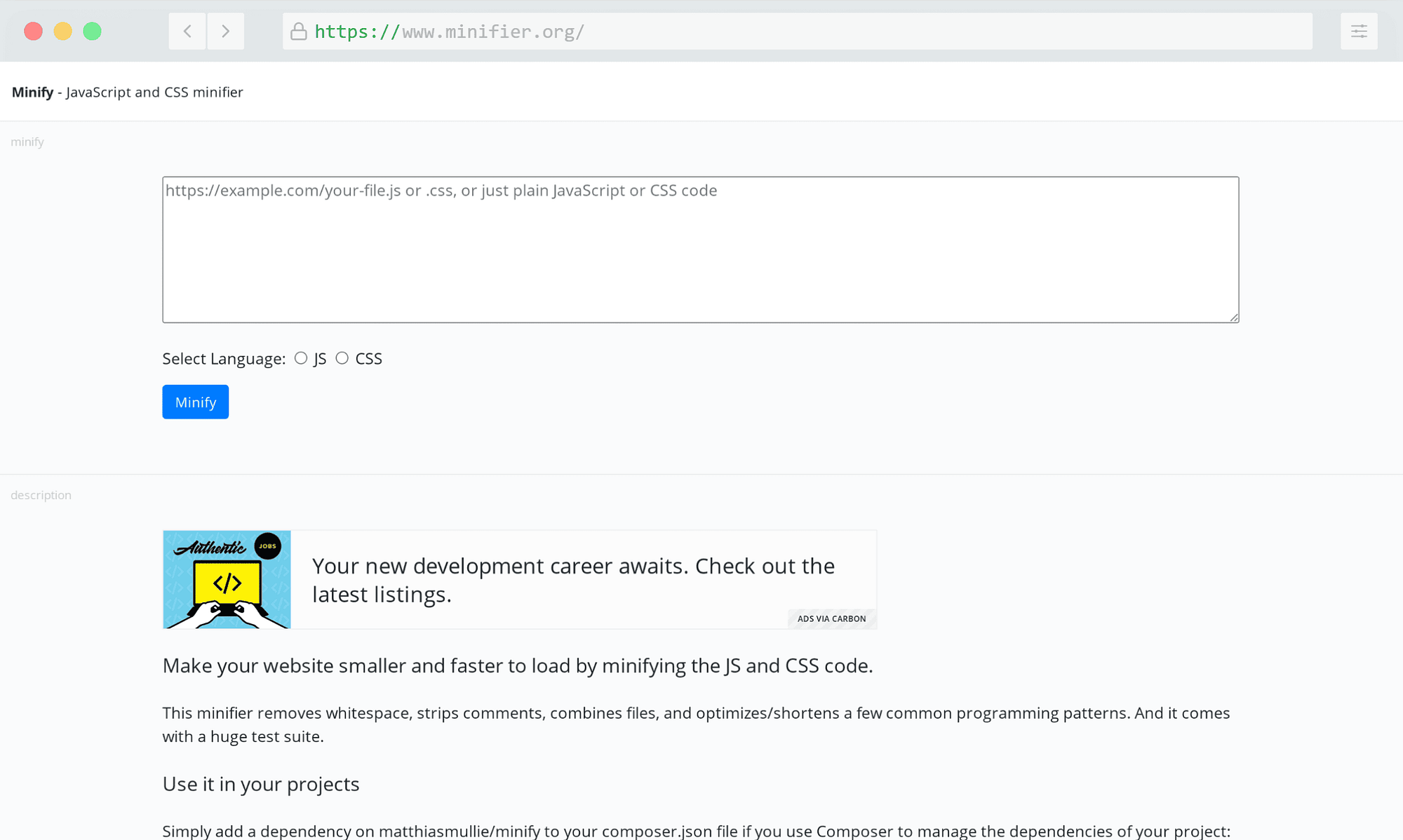
Task: Click the lock/secure site icon in address bar
Action: (299, 31)
